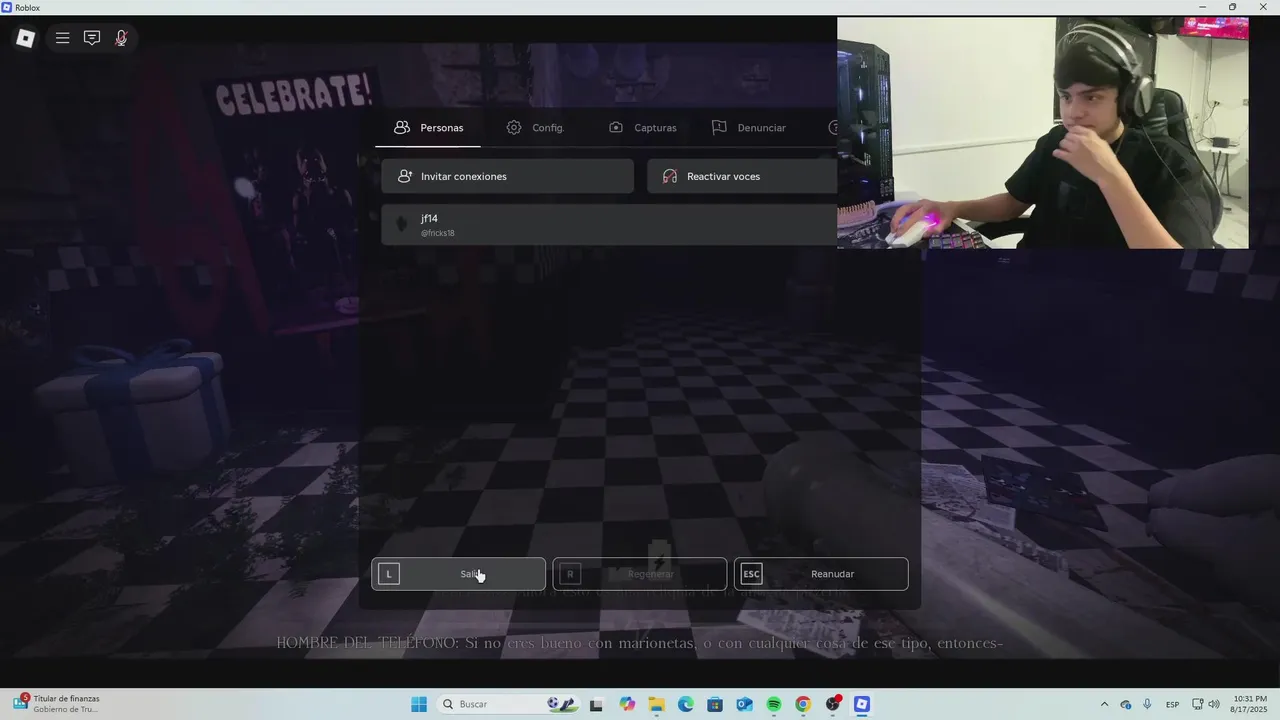Open the clock showing 10:31 PM
This screenshot has height=720, width=1280.
1249,704
